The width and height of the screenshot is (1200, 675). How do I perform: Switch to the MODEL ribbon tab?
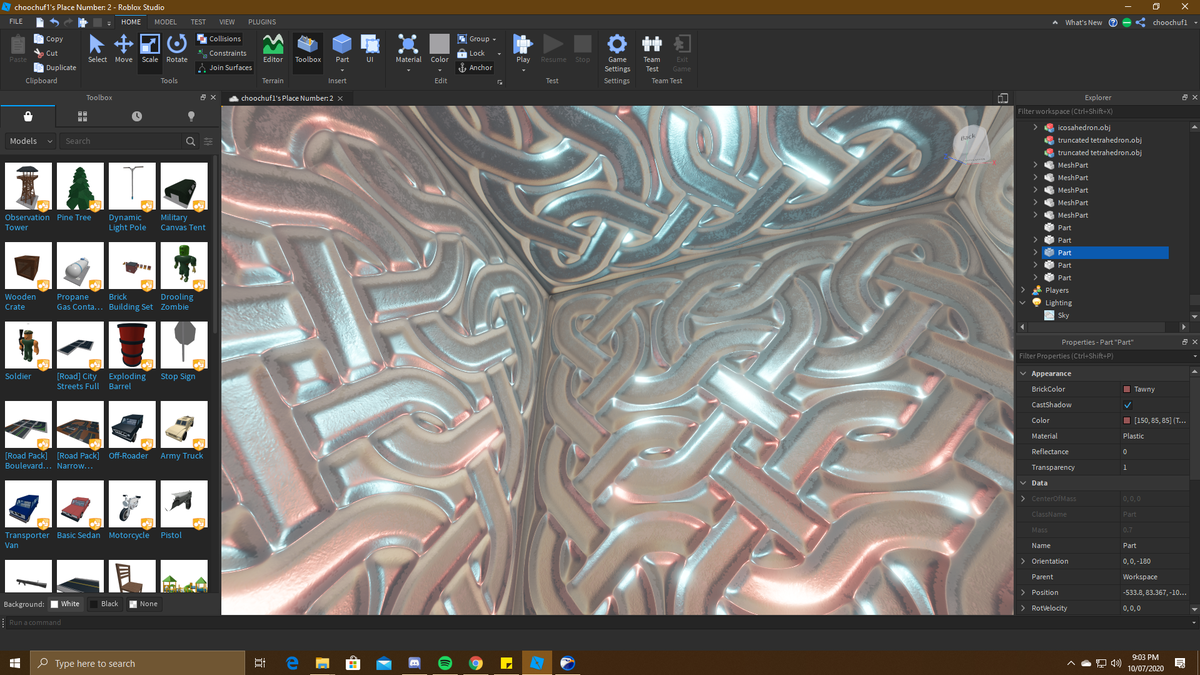click(x=165, y=21)
